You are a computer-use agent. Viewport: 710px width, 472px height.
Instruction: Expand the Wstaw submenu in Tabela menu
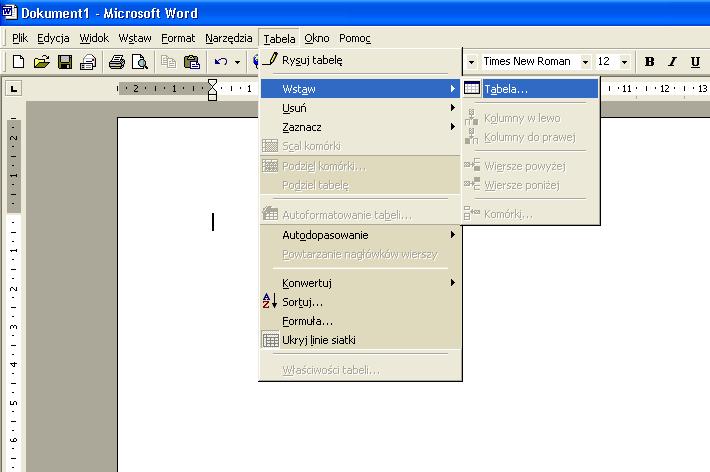coord(360,89)
